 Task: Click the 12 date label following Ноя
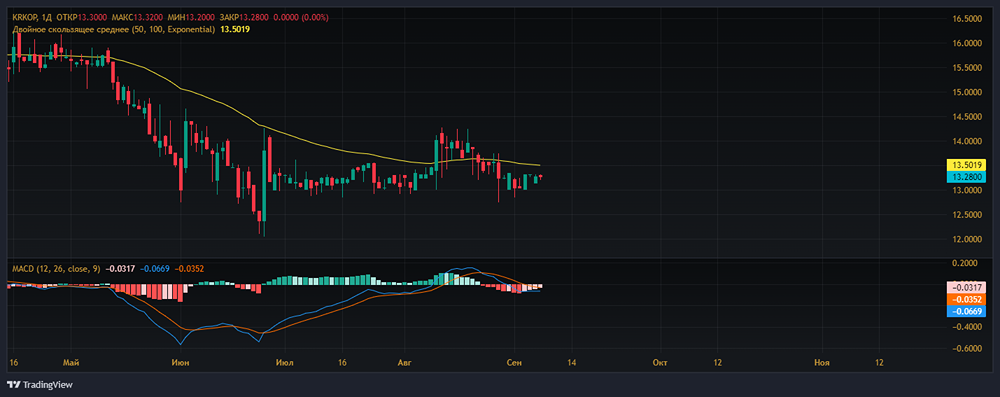(878, 363)
